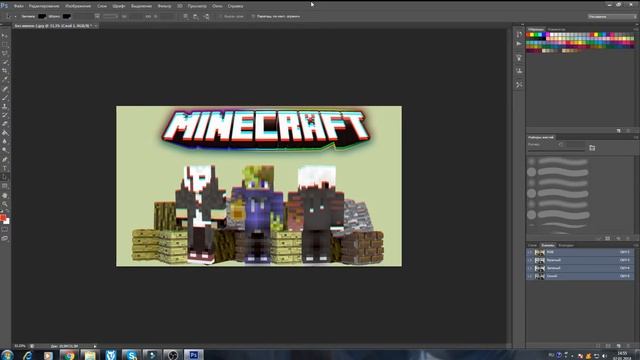Open the path operations dropdown
This screenshot has width=640, height=360.
click(x=186, y=16)
